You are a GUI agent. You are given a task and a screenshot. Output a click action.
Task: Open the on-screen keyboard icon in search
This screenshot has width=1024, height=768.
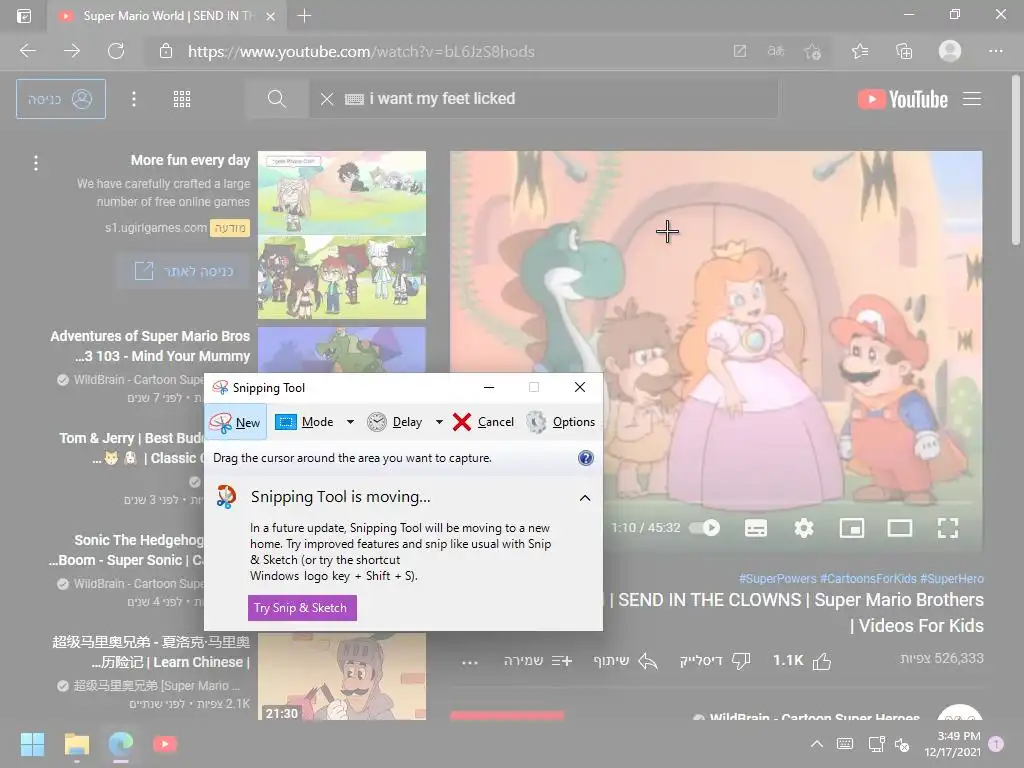pyautogui.click(x=354, y=99)
